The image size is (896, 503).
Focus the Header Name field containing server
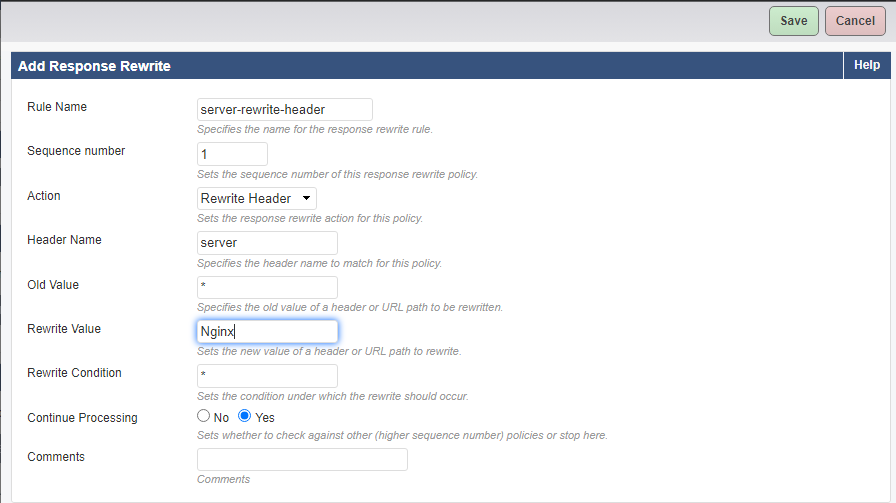point(267,243)
